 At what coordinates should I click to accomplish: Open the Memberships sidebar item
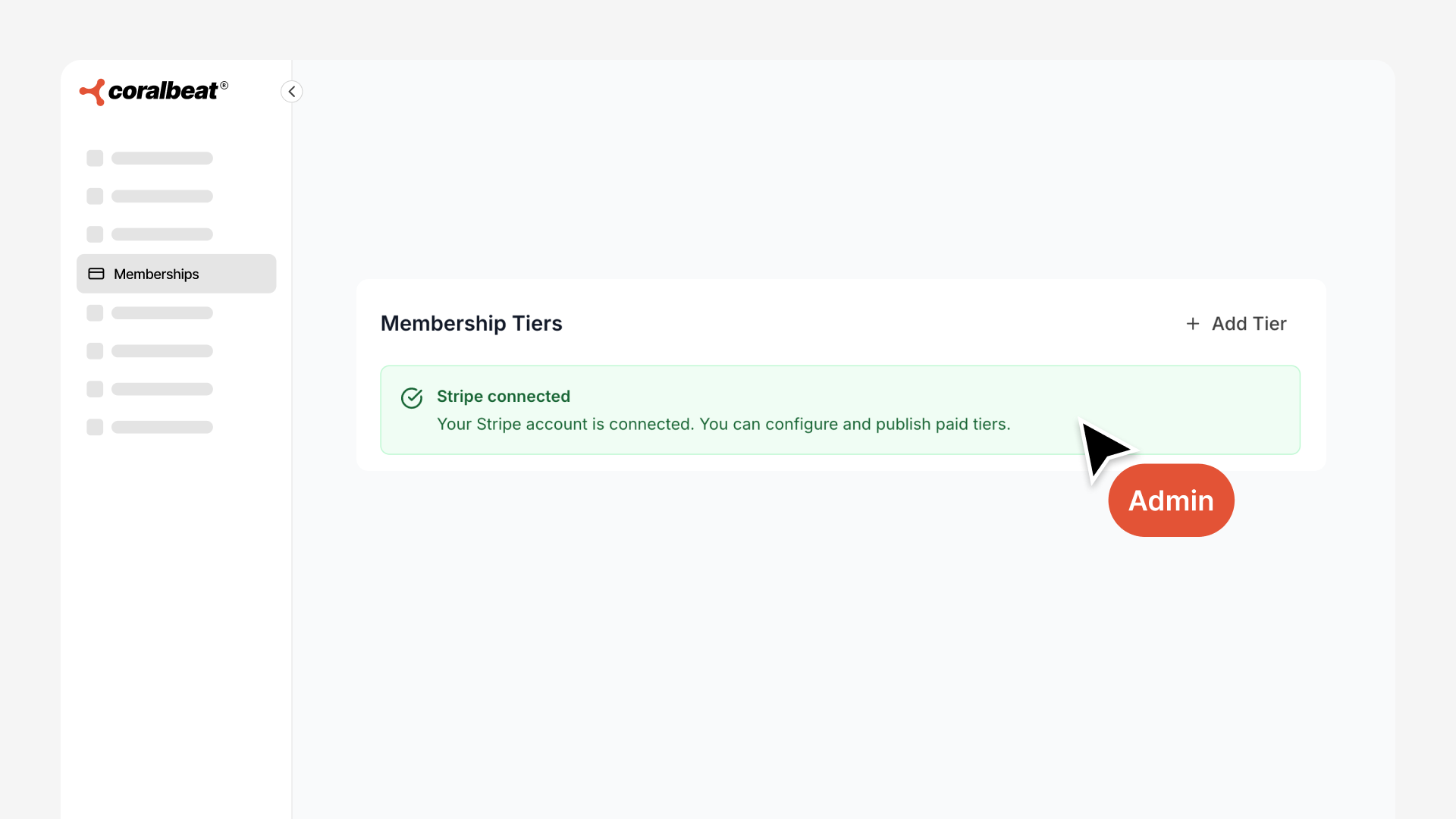click(176, 274)
